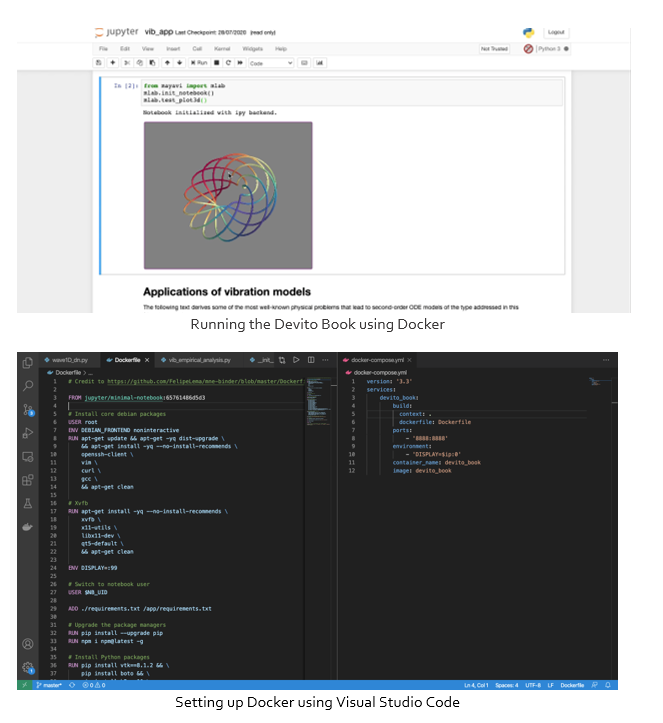The height and width of the screenshot is (723, 663).
Task: Switch to vib_empirical_analysis.py tab
Action: tap(200, 360)
